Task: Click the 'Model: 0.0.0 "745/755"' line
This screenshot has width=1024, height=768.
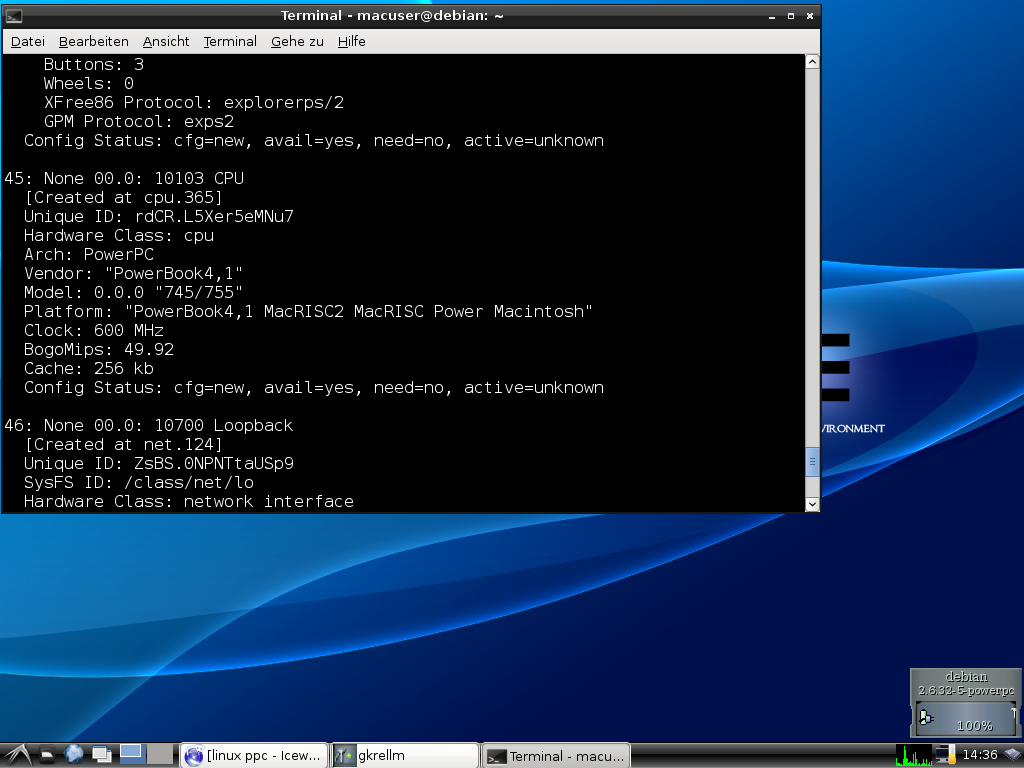Action: 133,292
